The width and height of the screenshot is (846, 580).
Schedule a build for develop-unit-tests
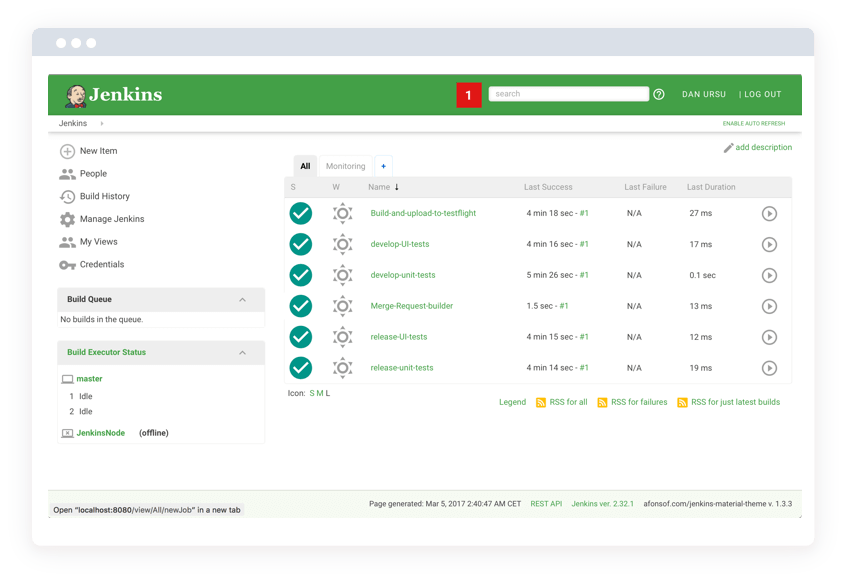769,275
